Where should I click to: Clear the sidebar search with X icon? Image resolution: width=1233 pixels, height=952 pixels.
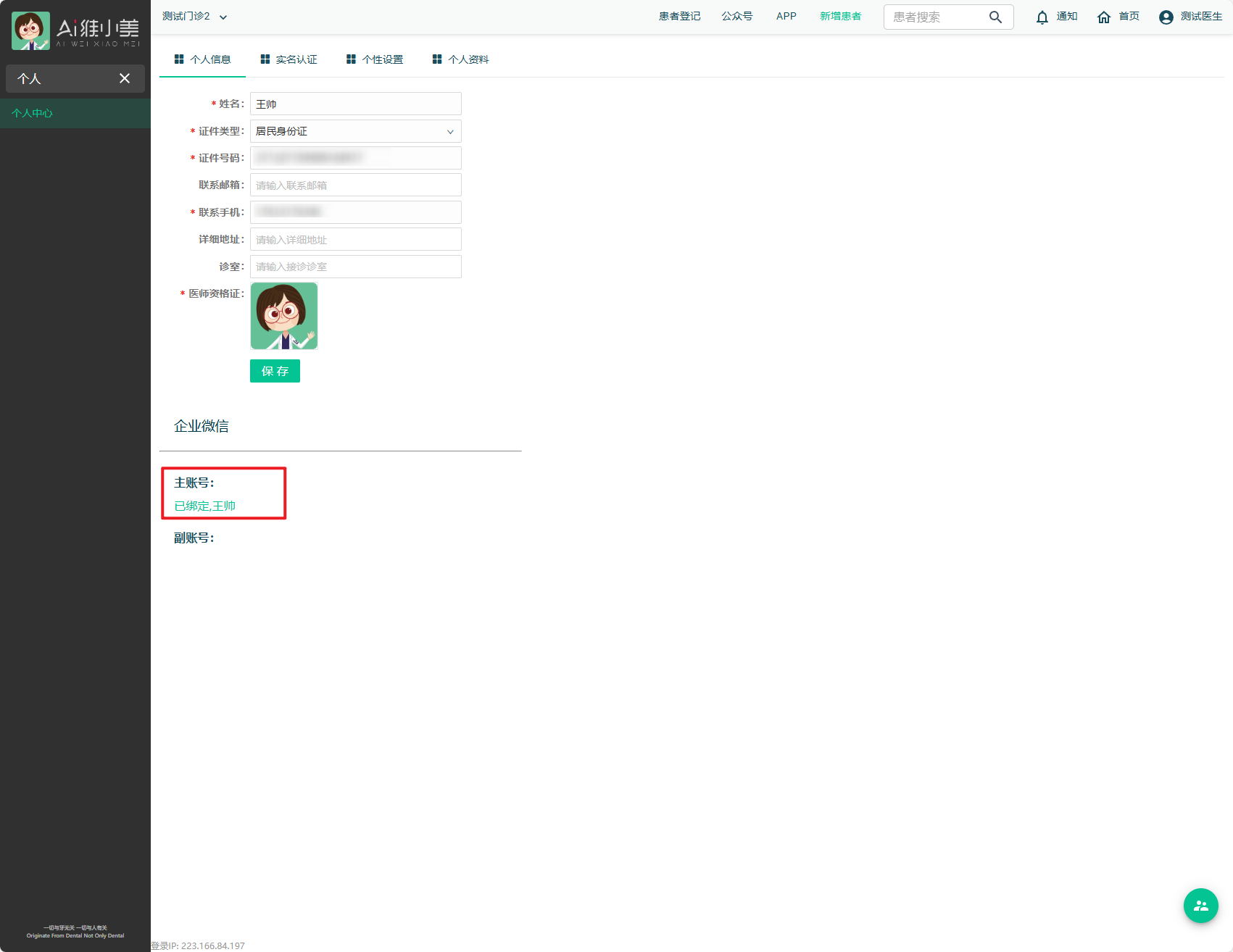tap(125, 78)
